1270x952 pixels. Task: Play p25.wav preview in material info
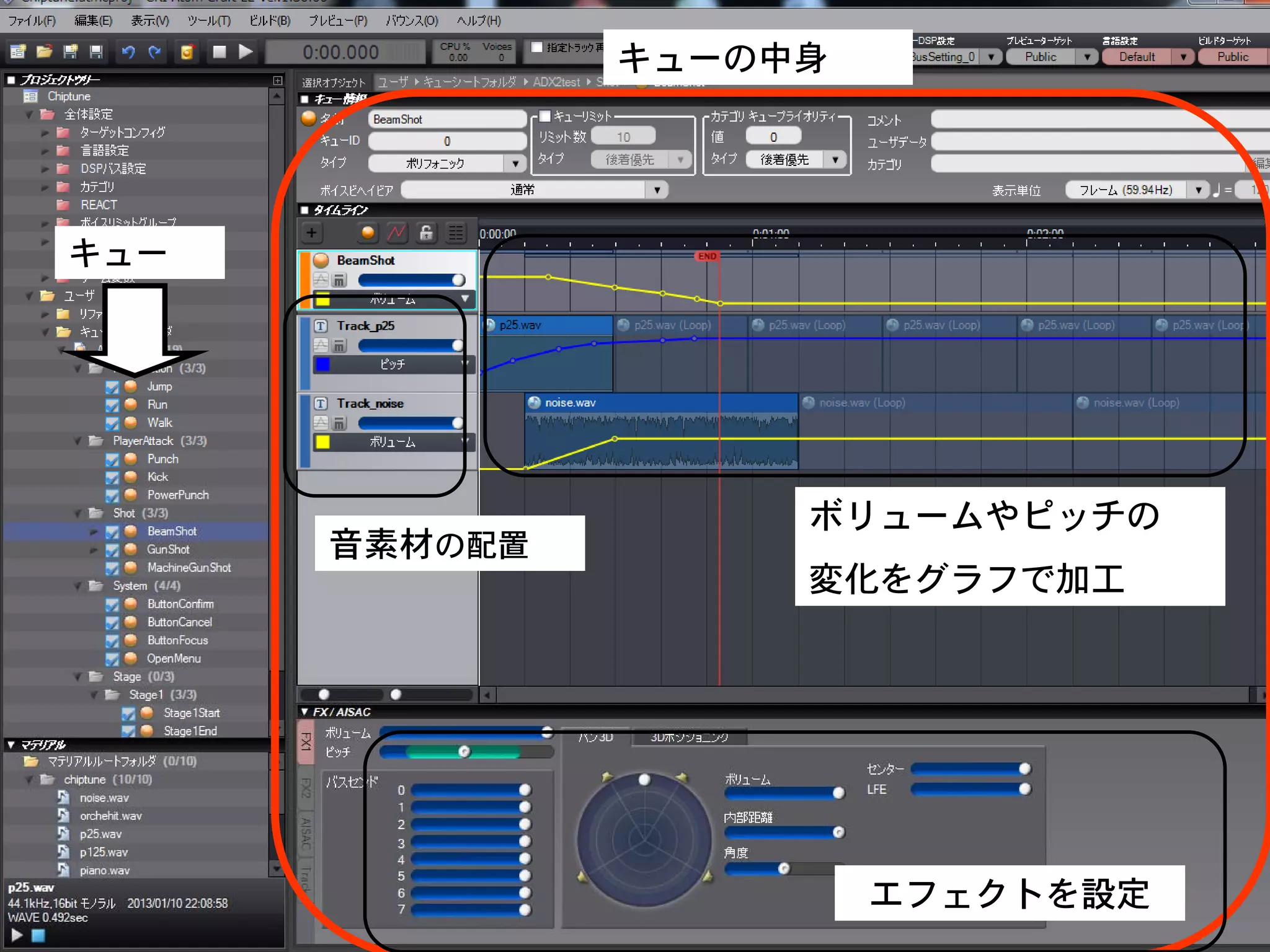click(x=17, y=936)
